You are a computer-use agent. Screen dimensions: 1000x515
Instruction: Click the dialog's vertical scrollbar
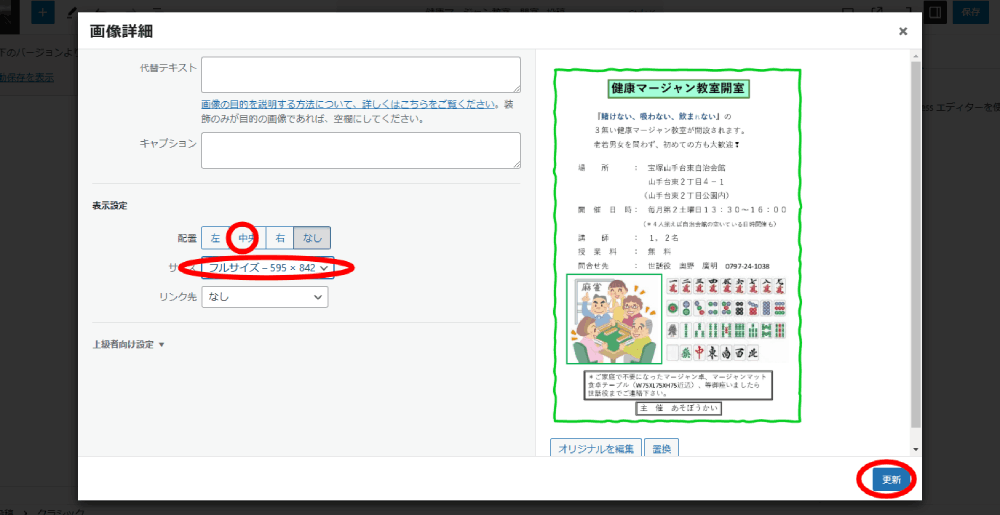pos(914,240)
